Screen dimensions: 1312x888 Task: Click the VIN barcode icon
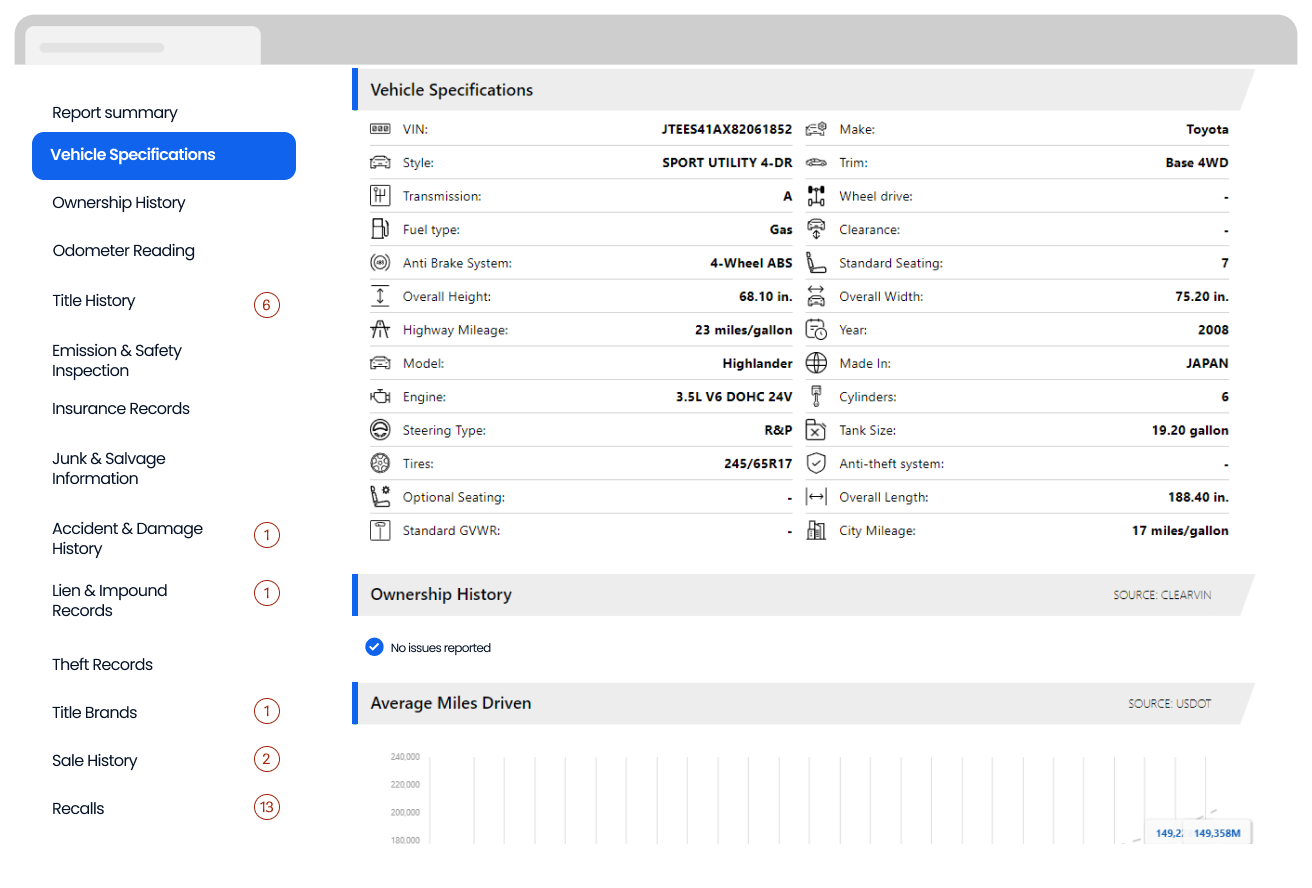pyautogui.click(x=380, y=129)
